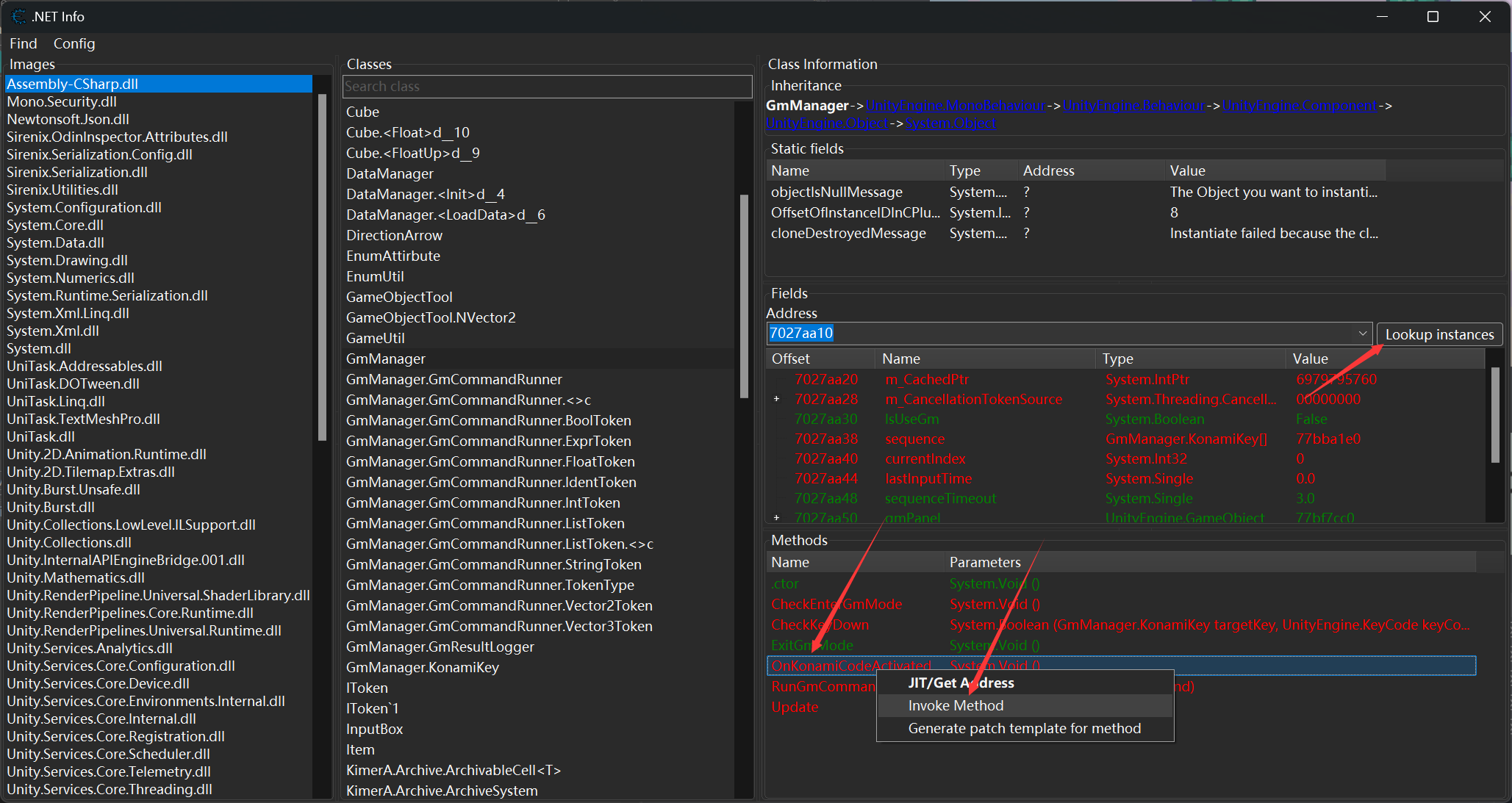
Task: Click the Classes list vertical scrollbar
Action: pyautogui.click(x=744, y=296)
